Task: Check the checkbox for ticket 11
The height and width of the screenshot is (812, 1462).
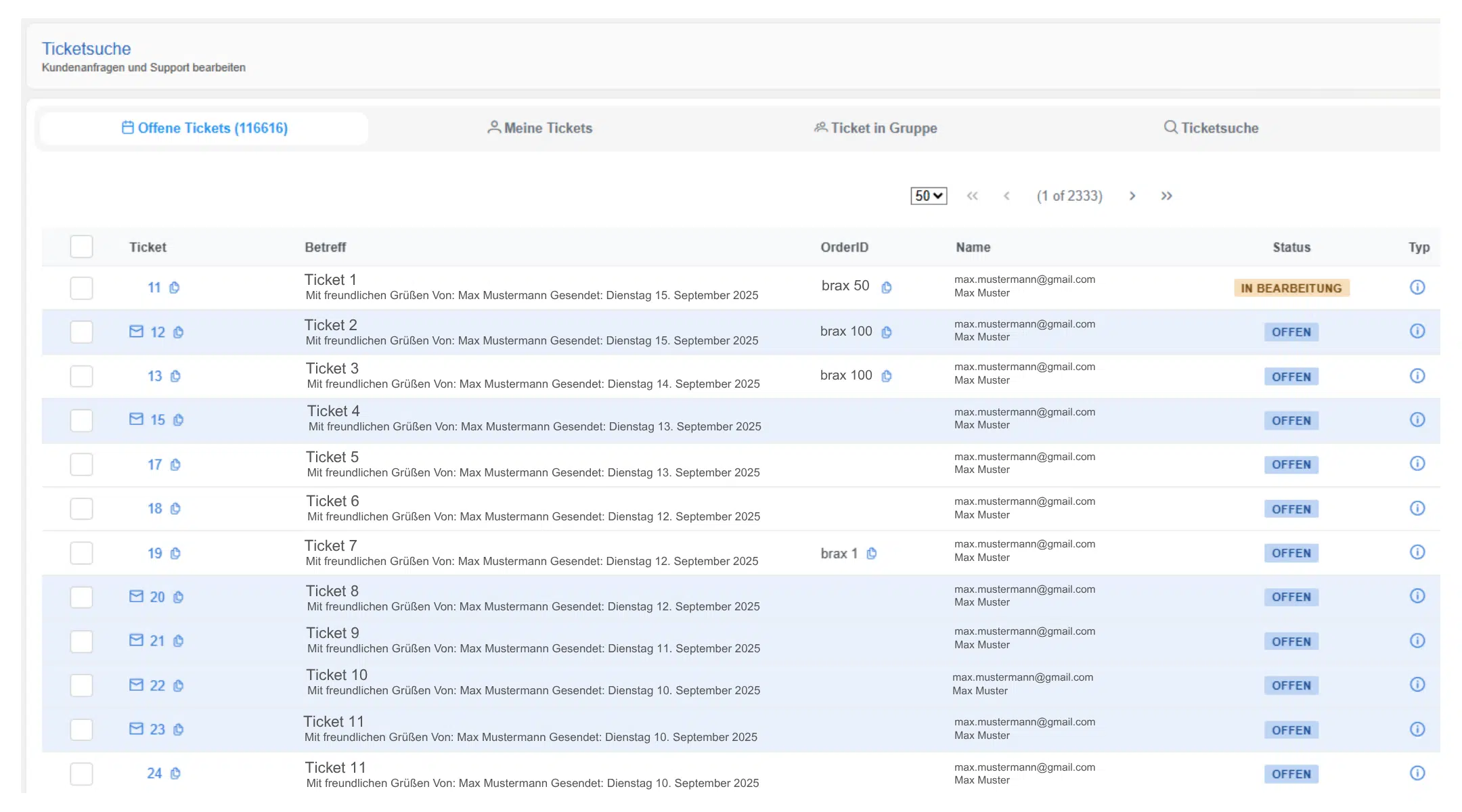Action: [81, 288]
